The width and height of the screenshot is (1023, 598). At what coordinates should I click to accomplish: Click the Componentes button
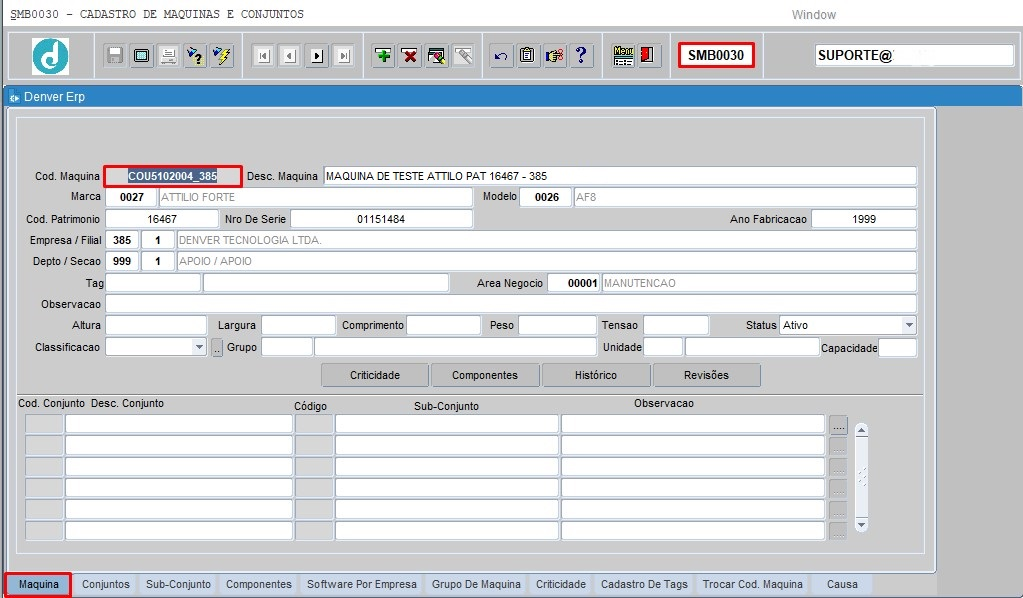click(485, 375)
